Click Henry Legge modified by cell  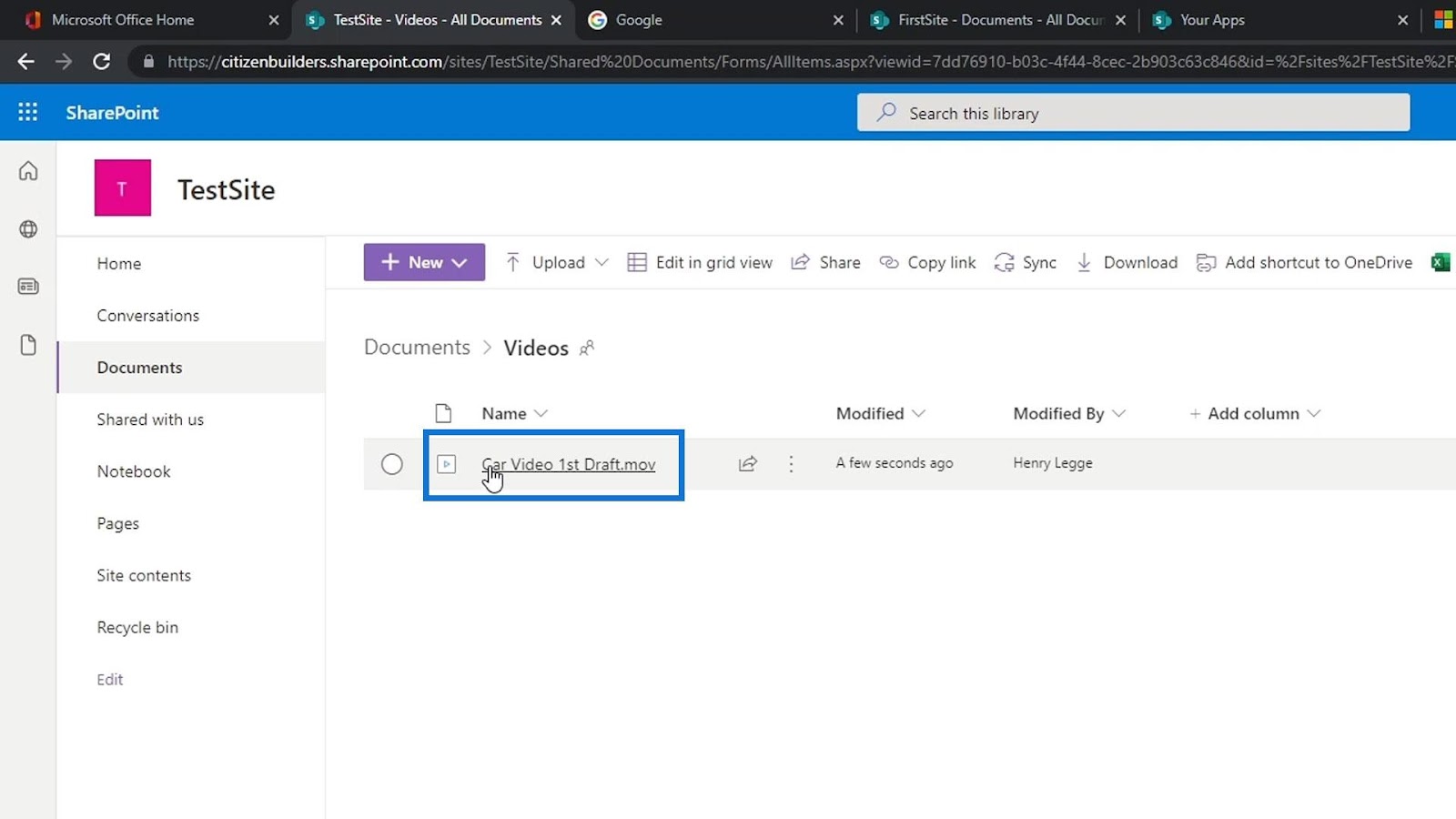(1053, 462)
